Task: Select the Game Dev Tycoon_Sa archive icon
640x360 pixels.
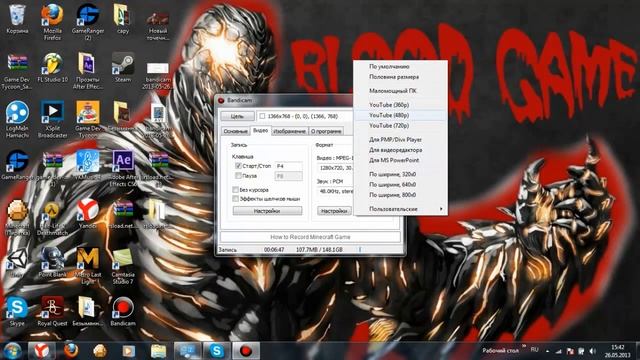Action: pos(17,72)
